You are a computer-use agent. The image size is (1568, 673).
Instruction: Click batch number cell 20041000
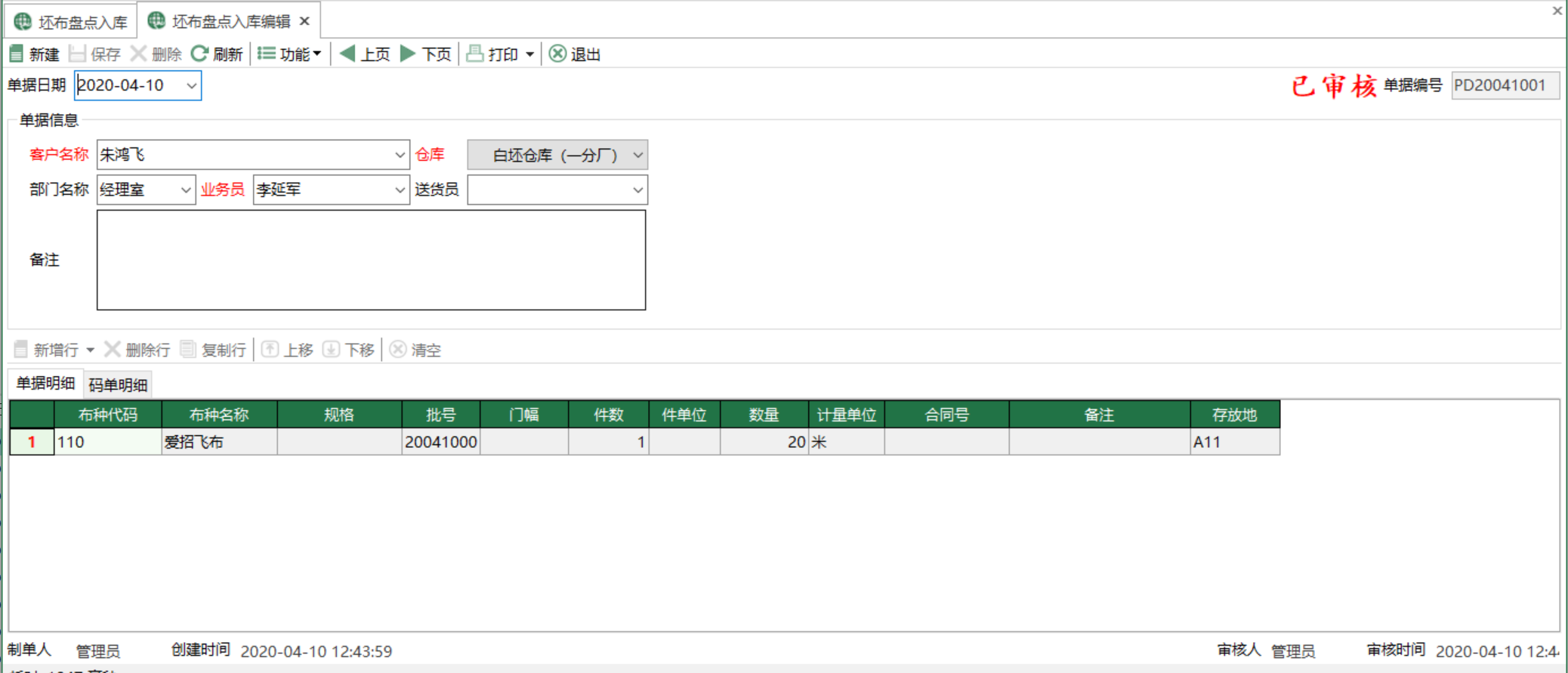441,442
